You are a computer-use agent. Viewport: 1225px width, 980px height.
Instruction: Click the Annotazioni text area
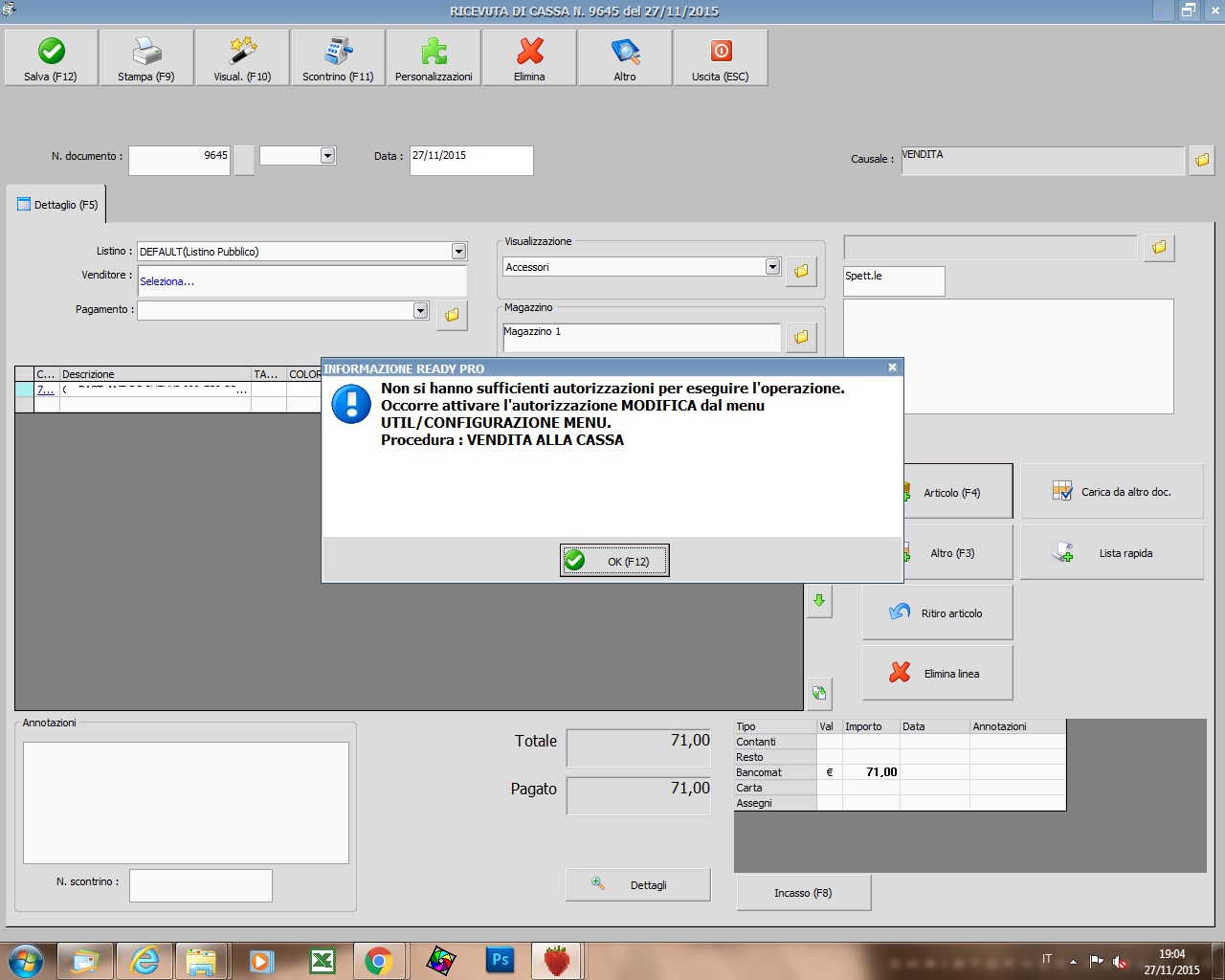(x=186, y=803)
